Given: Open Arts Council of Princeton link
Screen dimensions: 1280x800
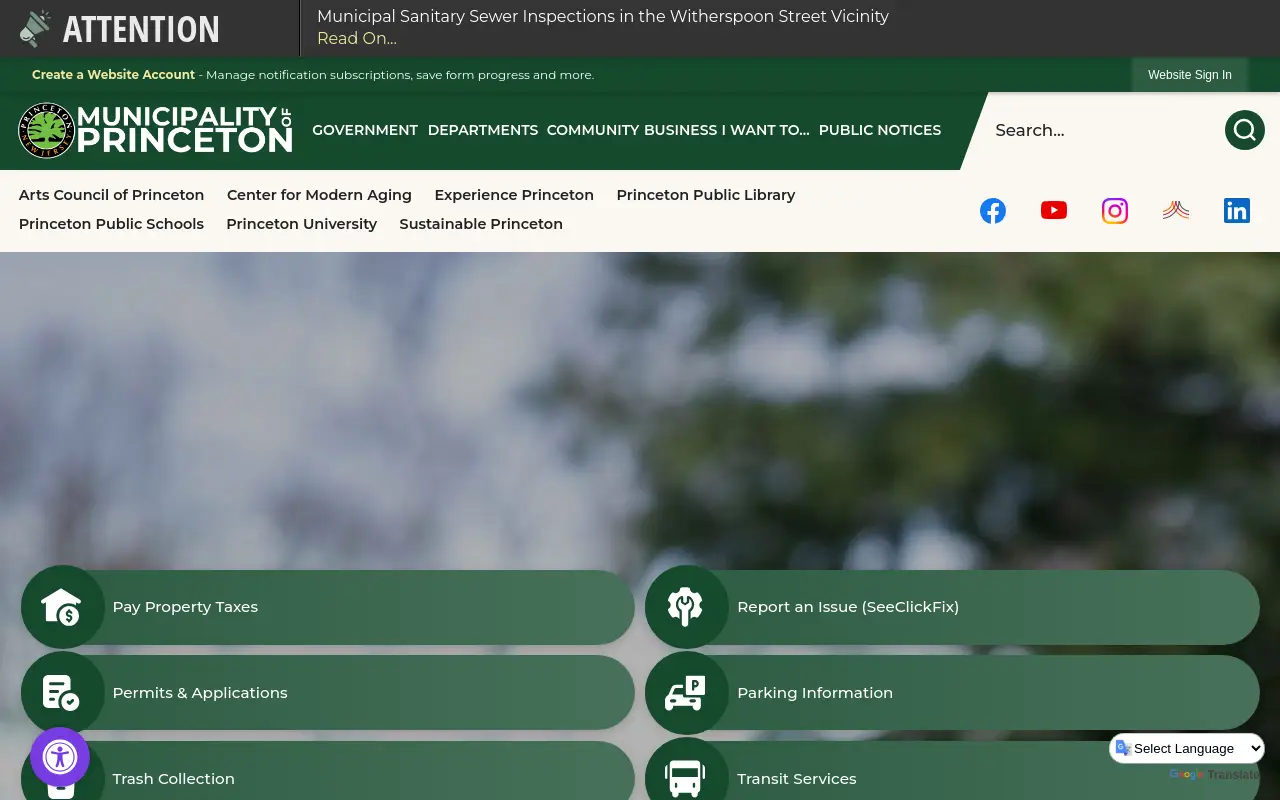Looking at the screenshot, I should [x=111, y=195].
